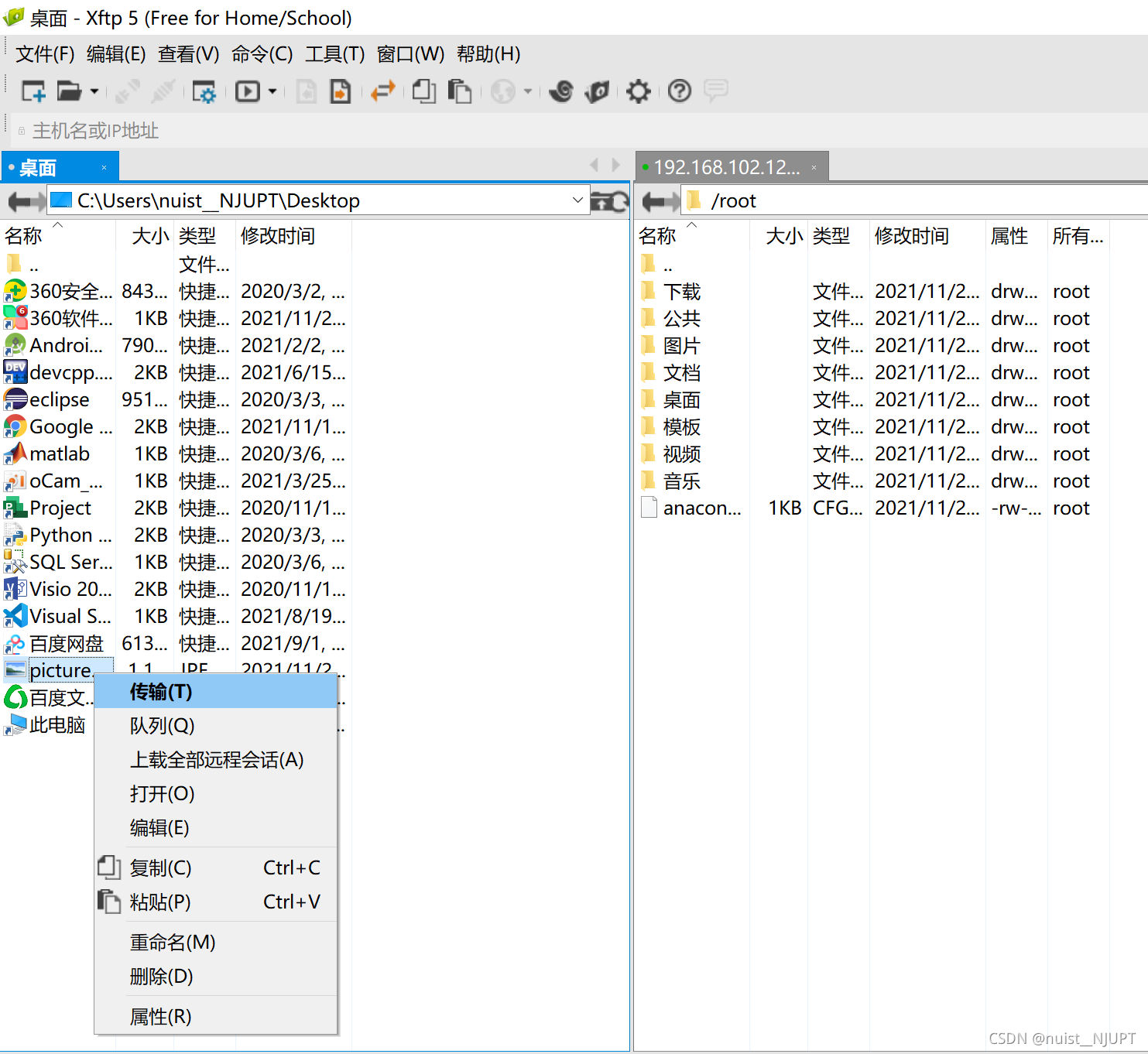Open the sessions folder icon
Image resolution: width=1148 pixels, height=1054 pixels.
69,91
